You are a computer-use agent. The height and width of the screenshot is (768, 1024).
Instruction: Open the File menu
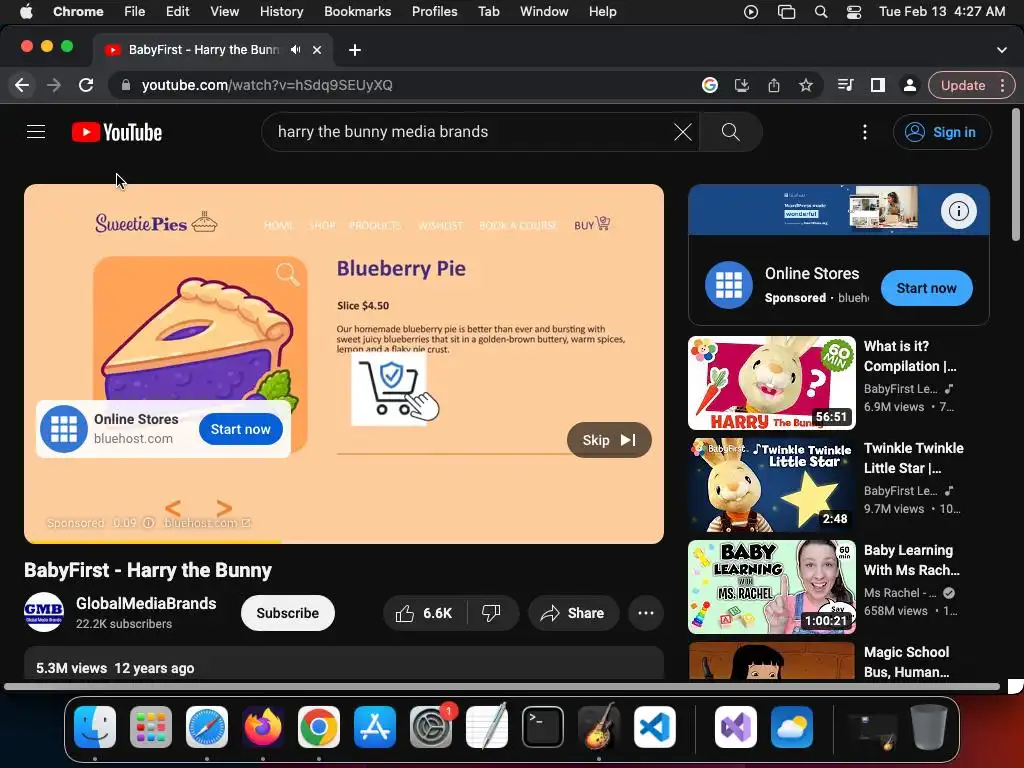pyautogui.click(x=135, y=11)
